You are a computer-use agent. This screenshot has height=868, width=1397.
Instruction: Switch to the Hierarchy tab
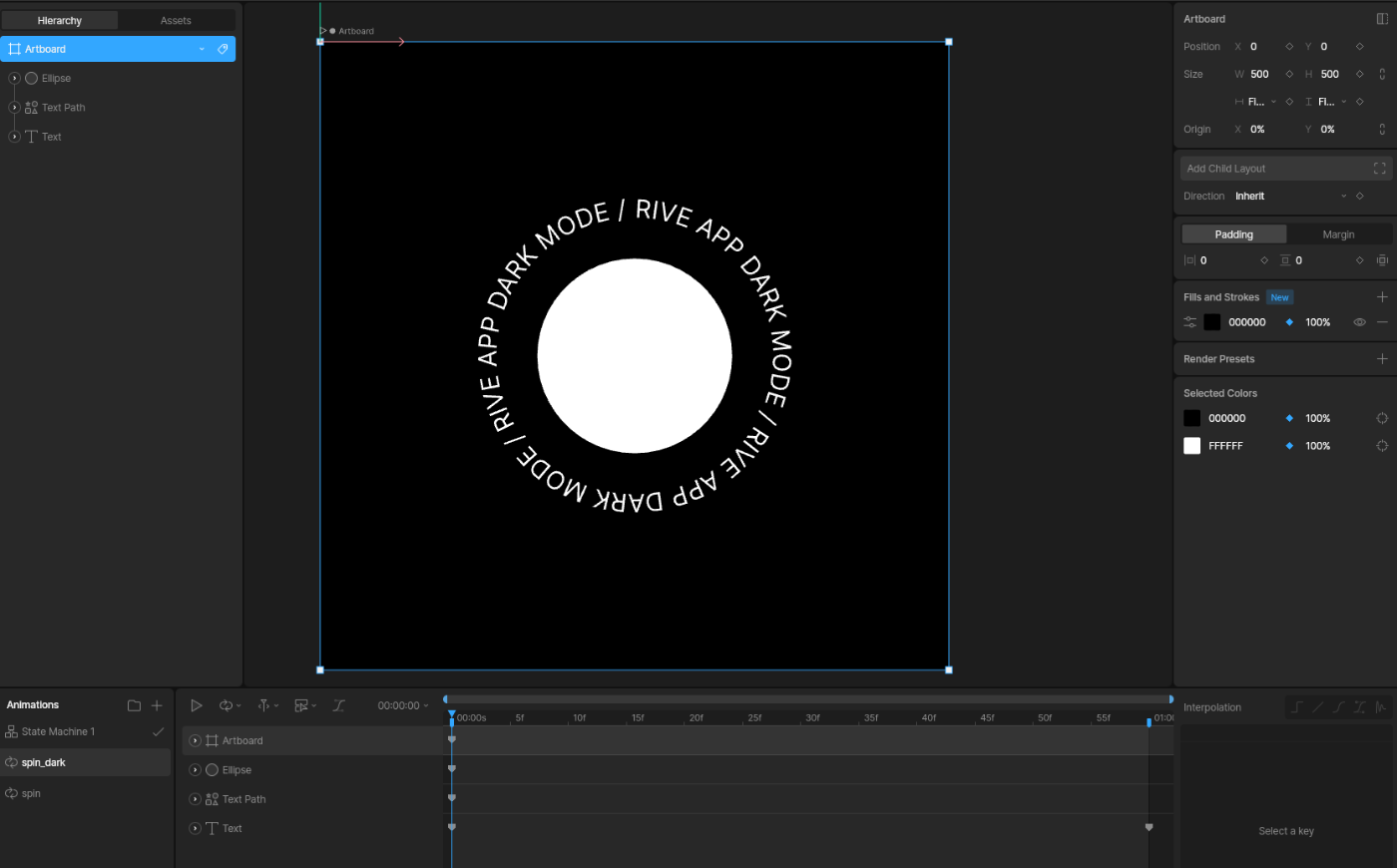click(x=60, y=20)
